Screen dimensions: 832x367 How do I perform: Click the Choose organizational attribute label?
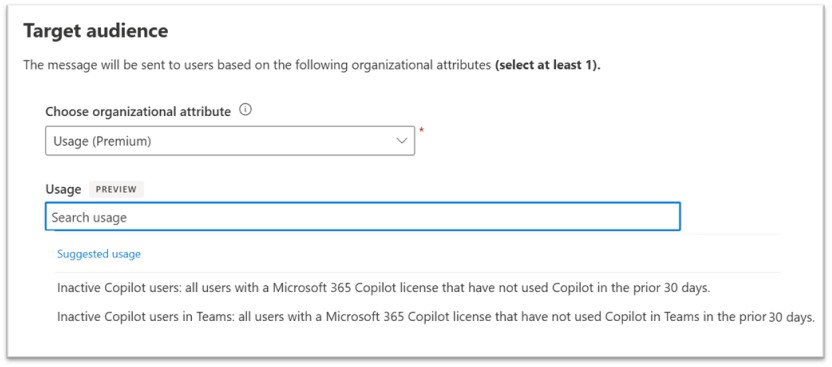point(138,112)
